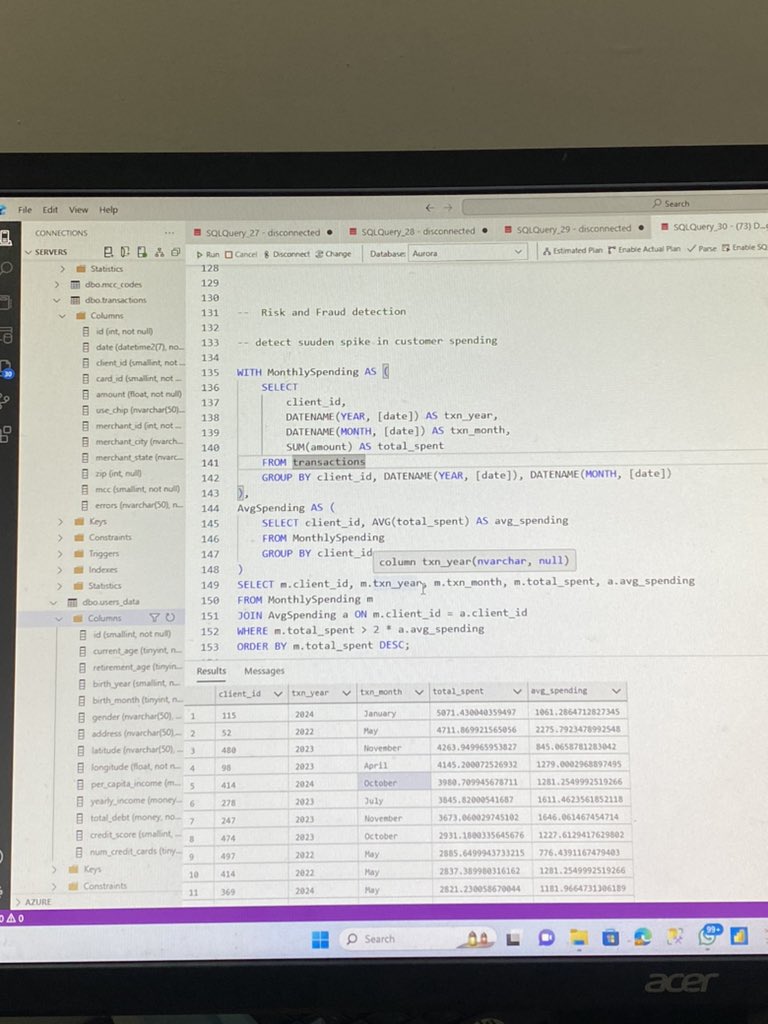Screen dimensions: 768x1024
Task: Click the New Server Group icon
Action: pos(125,252)
